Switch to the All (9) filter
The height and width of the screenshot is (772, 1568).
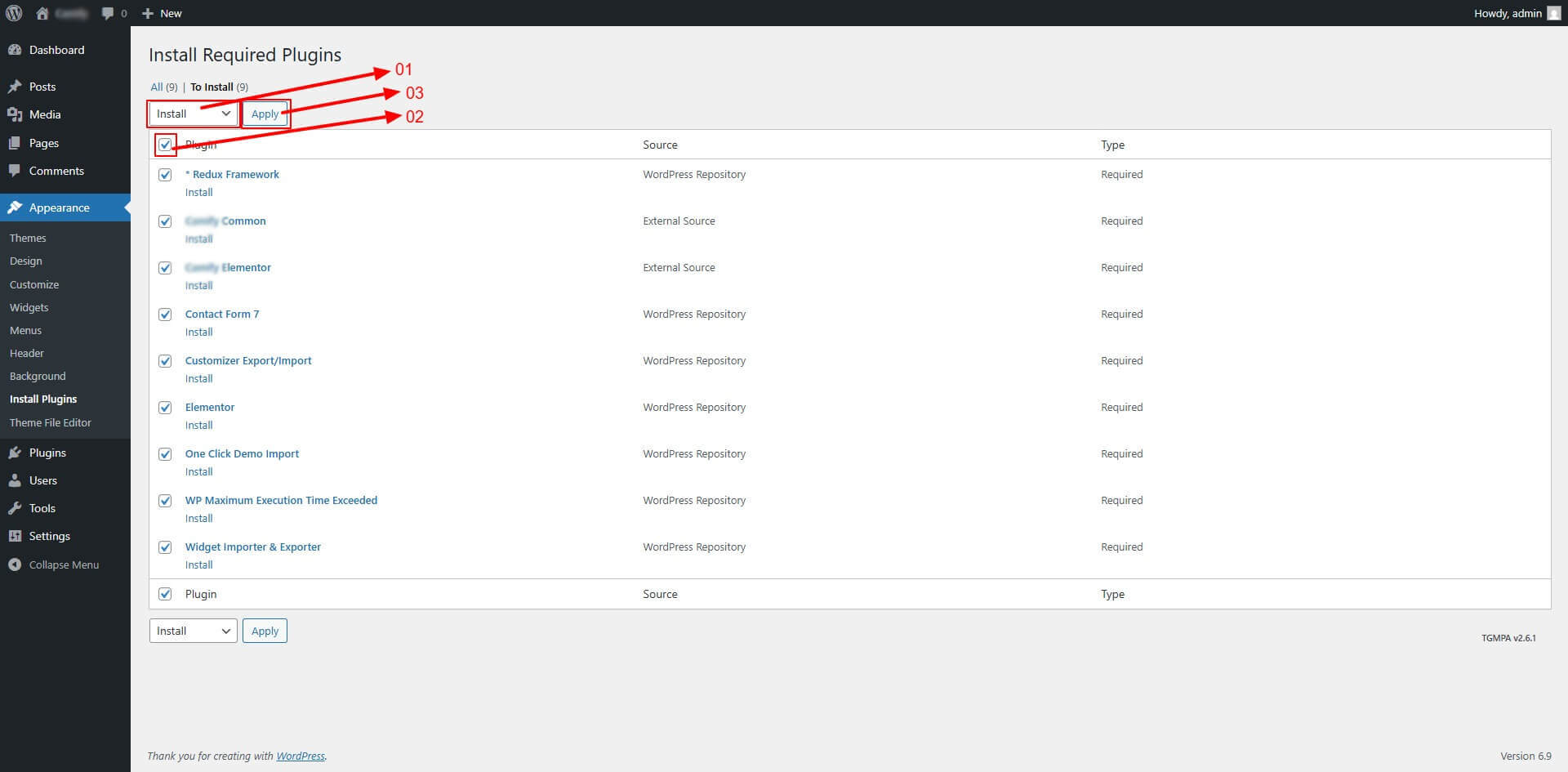(157, 87)
